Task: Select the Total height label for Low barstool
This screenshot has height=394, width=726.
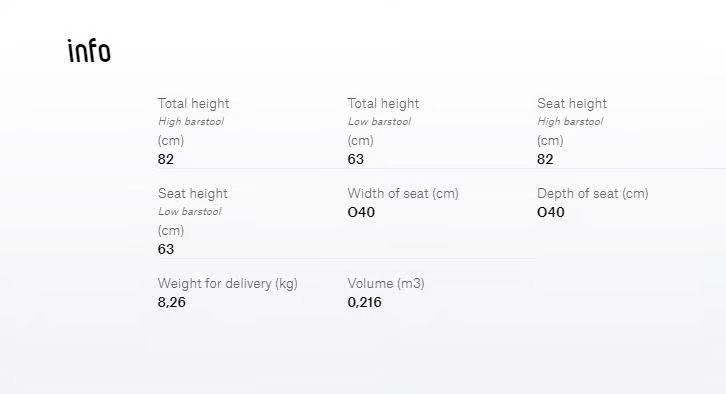Action: pos(383,103)
